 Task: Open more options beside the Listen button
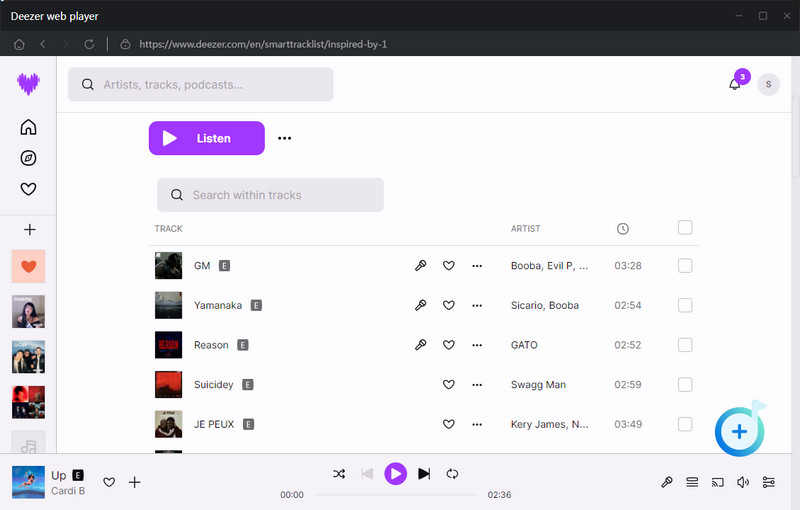click(285, 138)
